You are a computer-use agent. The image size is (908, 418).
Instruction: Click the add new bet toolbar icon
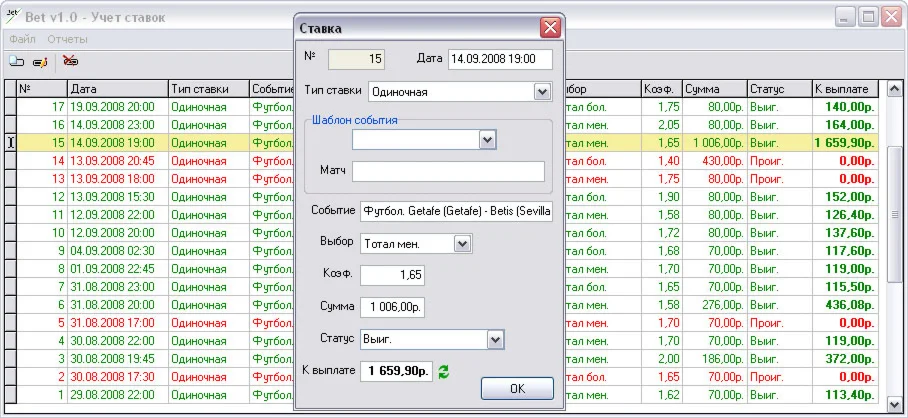tap(17, 62)
